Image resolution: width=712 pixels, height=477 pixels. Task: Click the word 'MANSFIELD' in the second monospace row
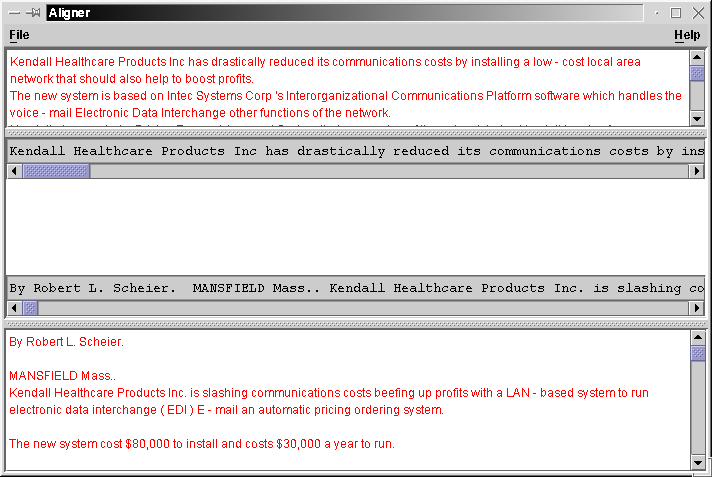(x=228, y=288)
